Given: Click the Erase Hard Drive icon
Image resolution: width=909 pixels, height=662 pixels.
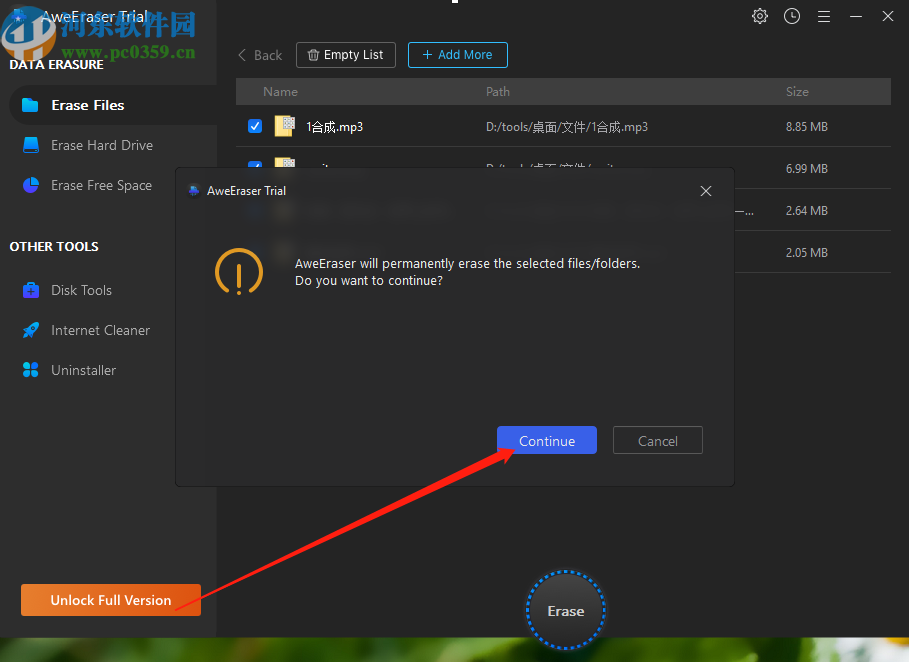Looking at the screenshot, I should [x=31, y=145].
